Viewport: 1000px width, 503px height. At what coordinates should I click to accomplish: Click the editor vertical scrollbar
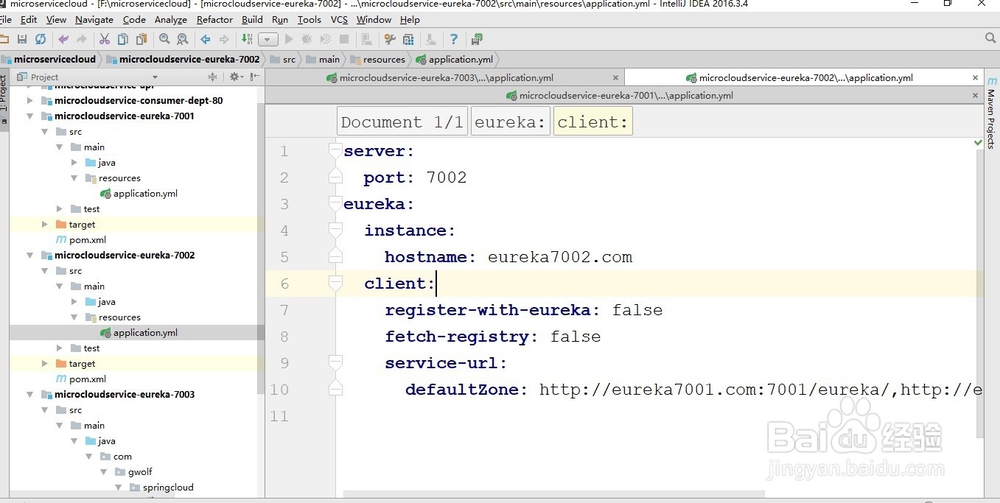tap(980, 293)
